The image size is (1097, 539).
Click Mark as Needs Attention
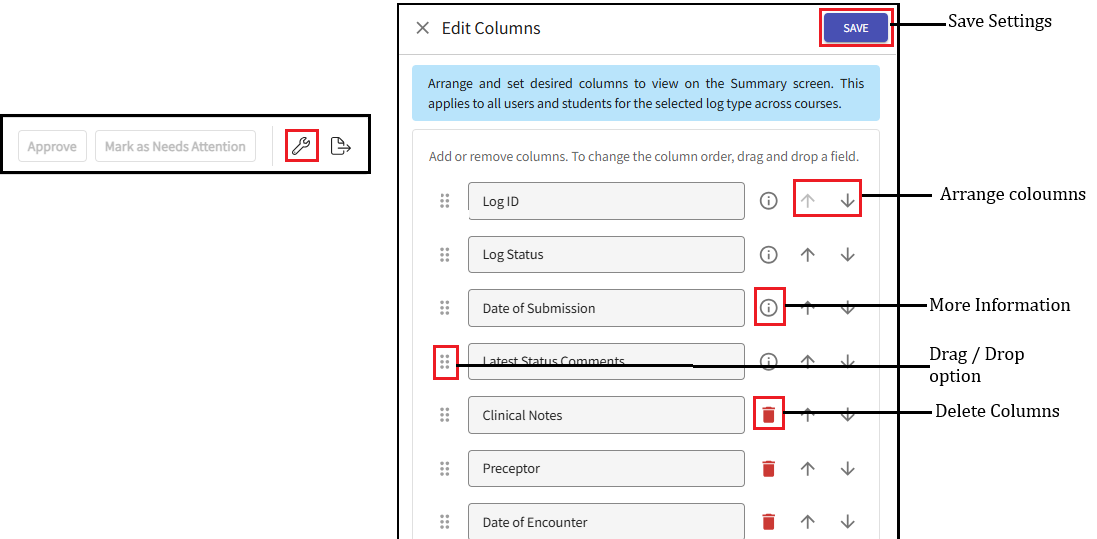pos(175,147)
